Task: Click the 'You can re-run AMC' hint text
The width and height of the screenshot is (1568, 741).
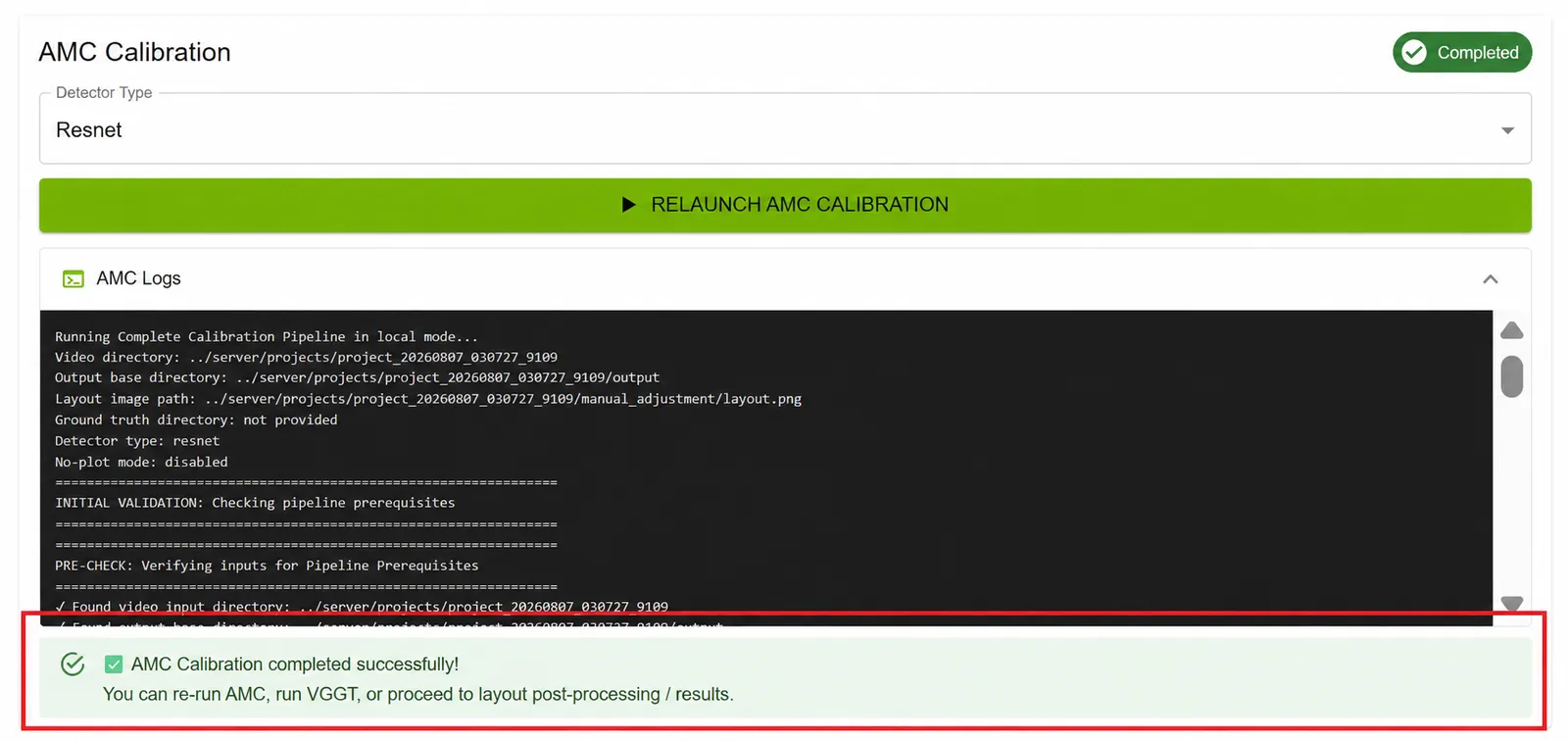Action: [x=418, y=694]
